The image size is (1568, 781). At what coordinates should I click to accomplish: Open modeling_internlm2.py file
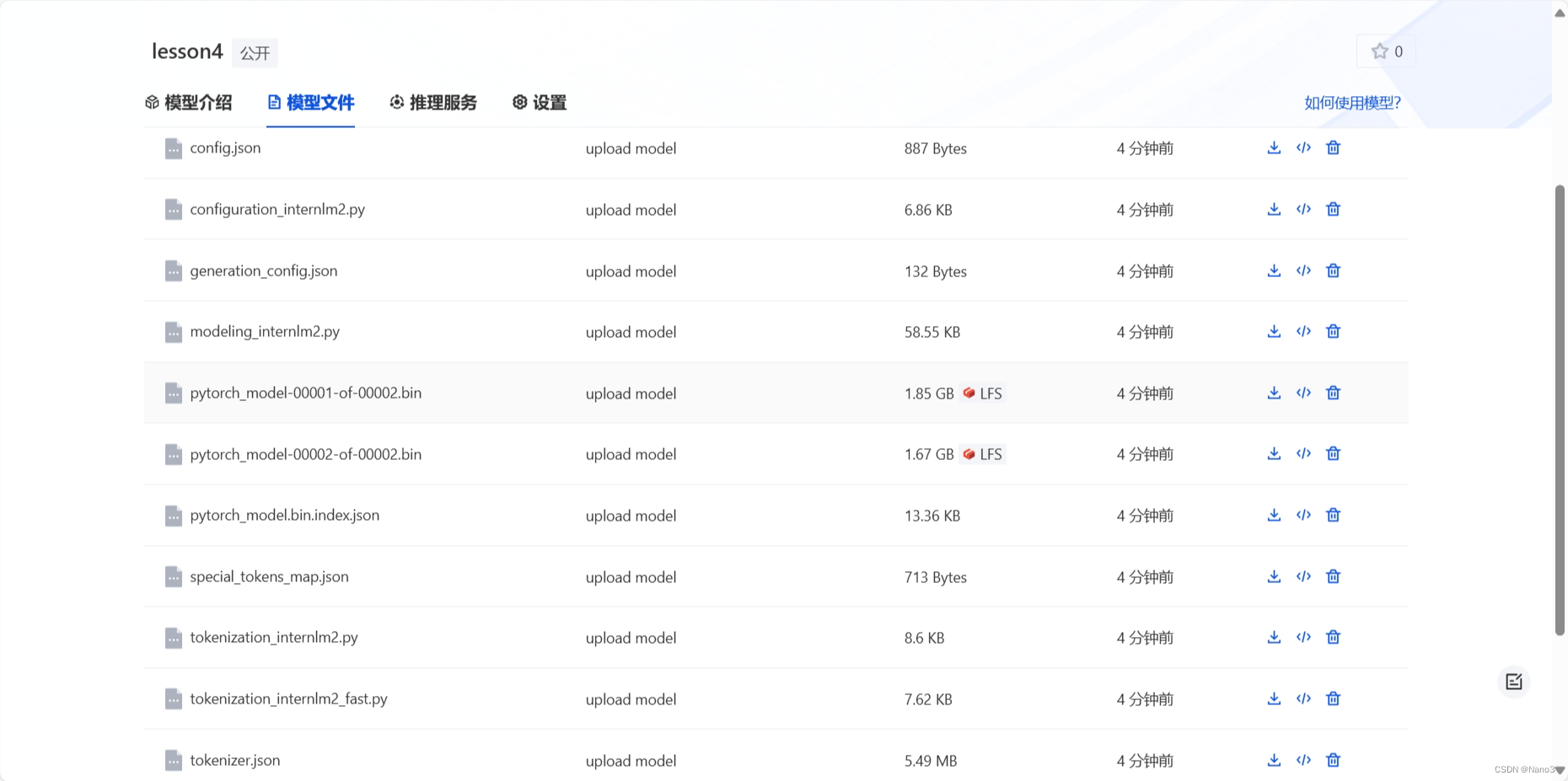click(x=265, y=332)
